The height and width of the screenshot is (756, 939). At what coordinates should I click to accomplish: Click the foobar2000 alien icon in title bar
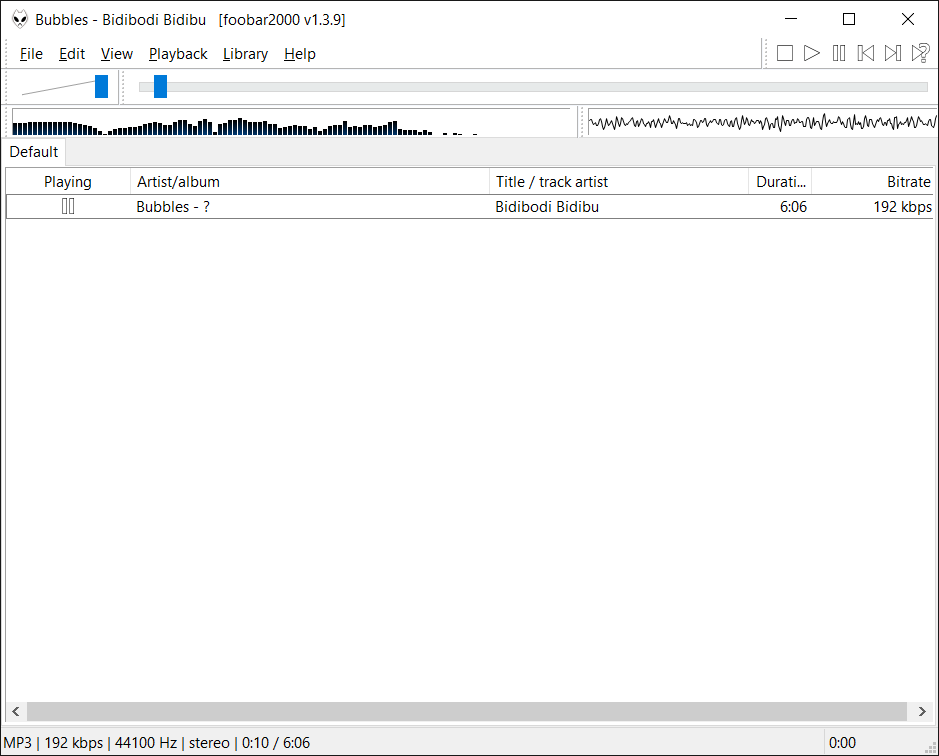coord(20,19)
